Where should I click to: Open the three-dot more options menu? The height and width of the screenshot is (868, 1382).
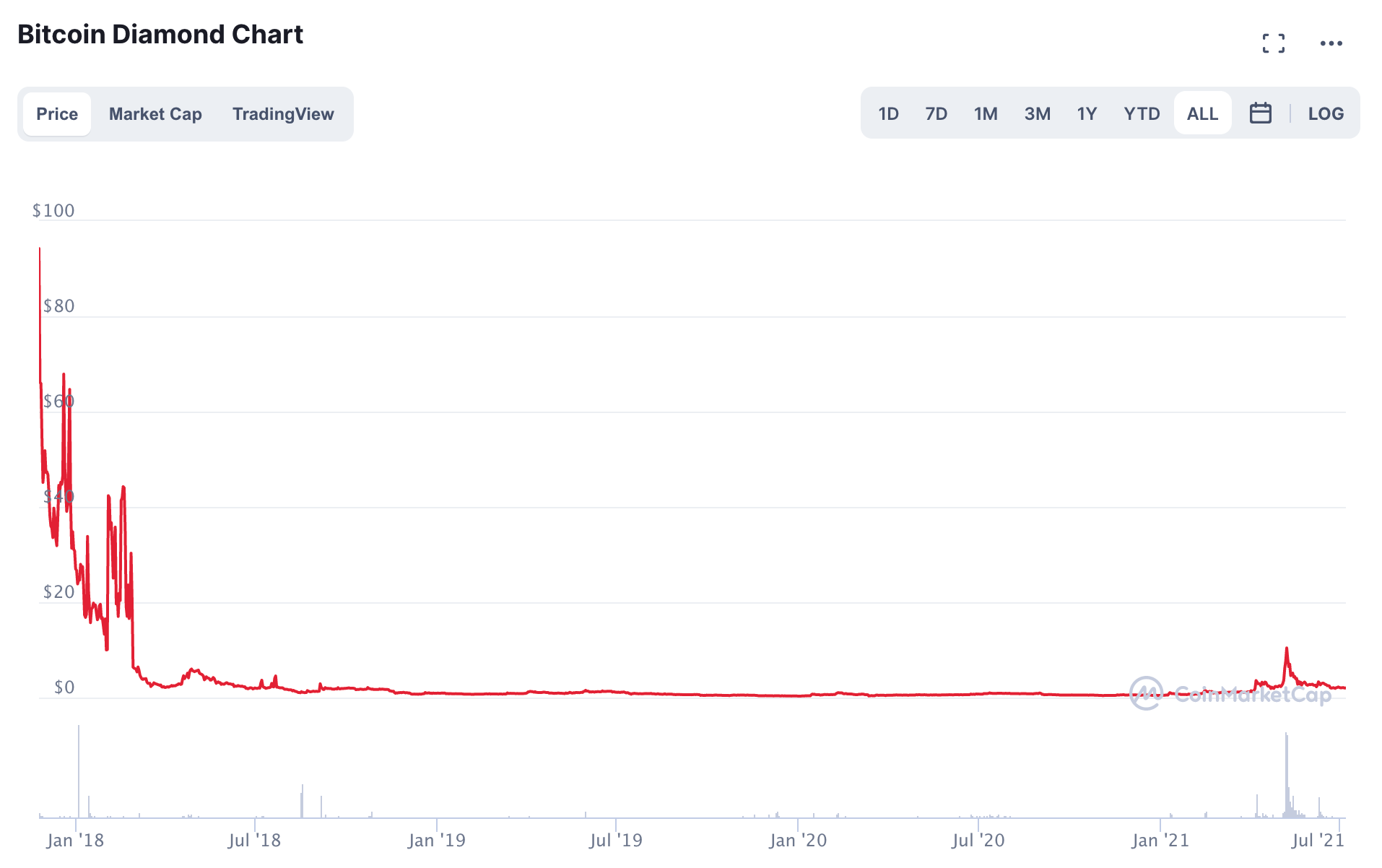[x=1331, y=43]
